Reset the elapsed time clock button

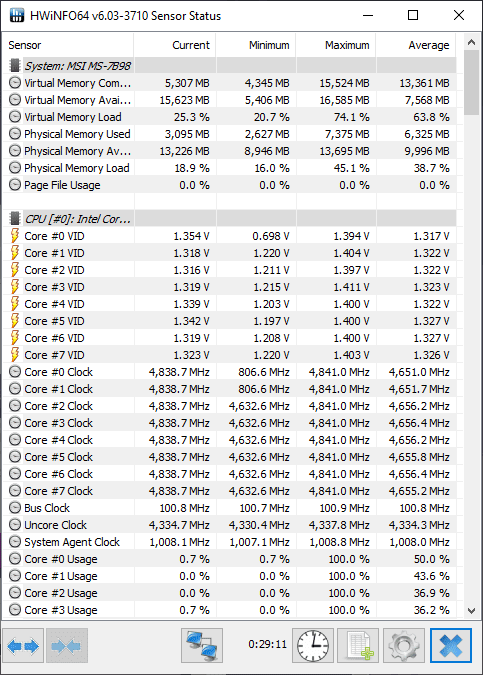pyautogui.click(x=313, y=645)
